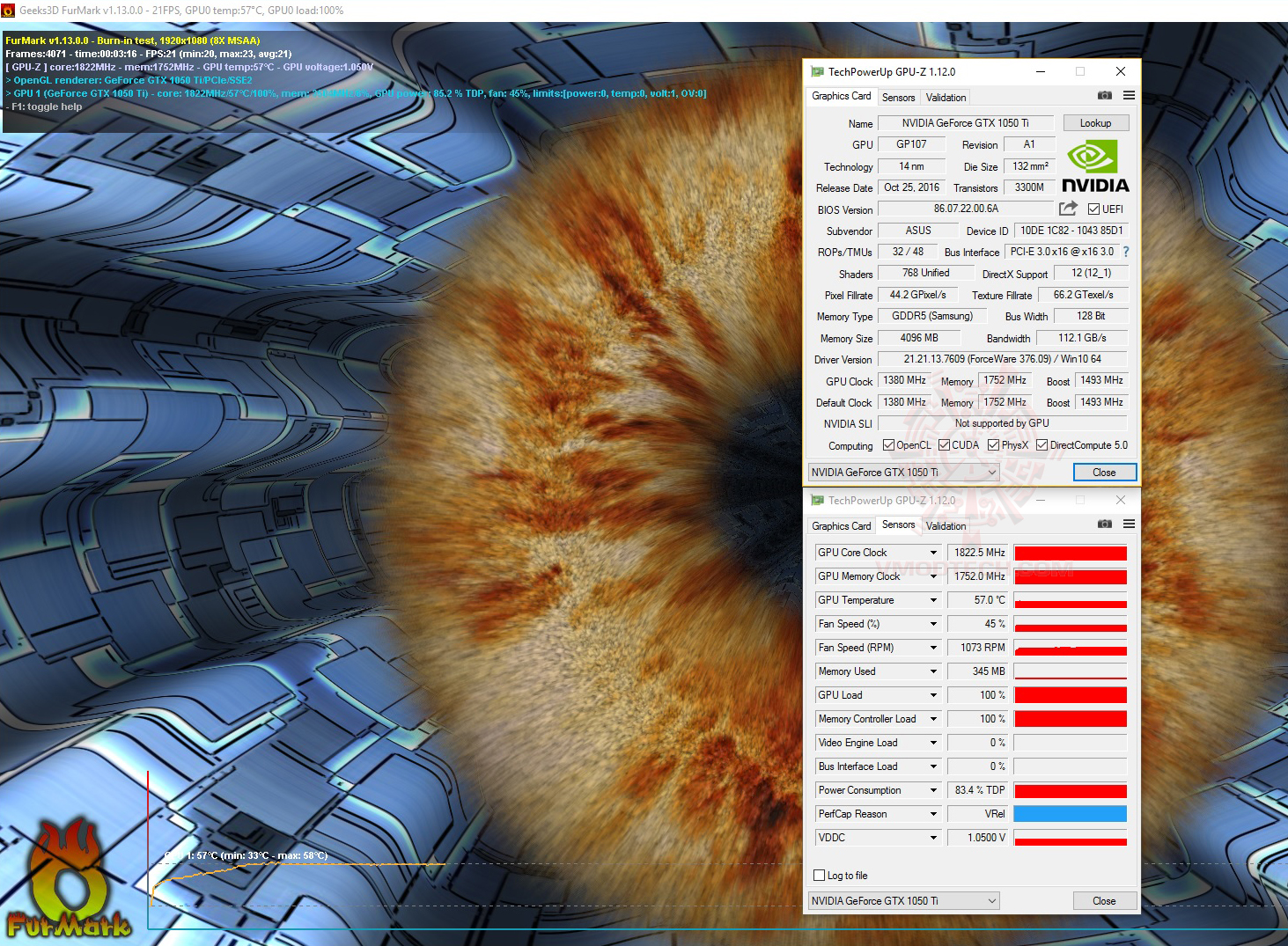Screen dimensions: 1288x946
Task: Click the blue PerfCap Reason graph bar
Action: click(1071, 814)
